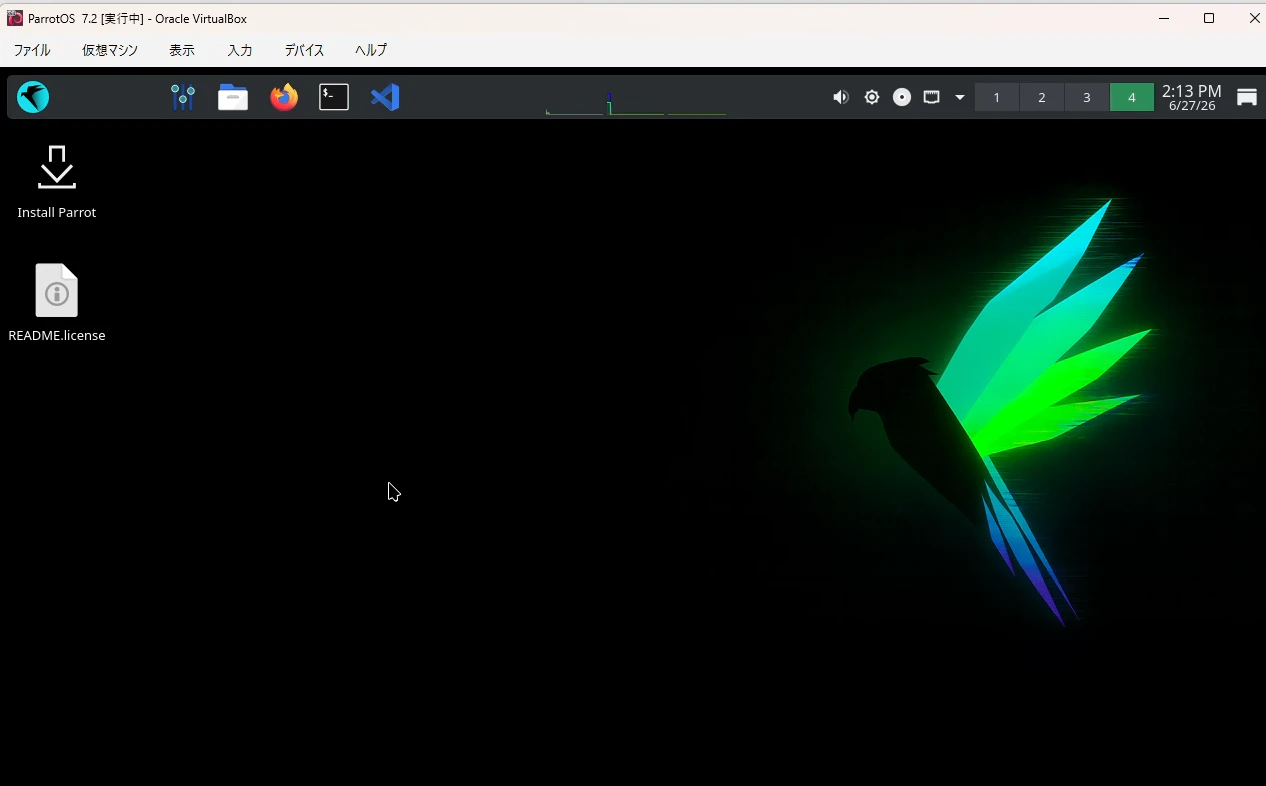
Task: Click the system monitor graph applet
Action: pos(636,102)
